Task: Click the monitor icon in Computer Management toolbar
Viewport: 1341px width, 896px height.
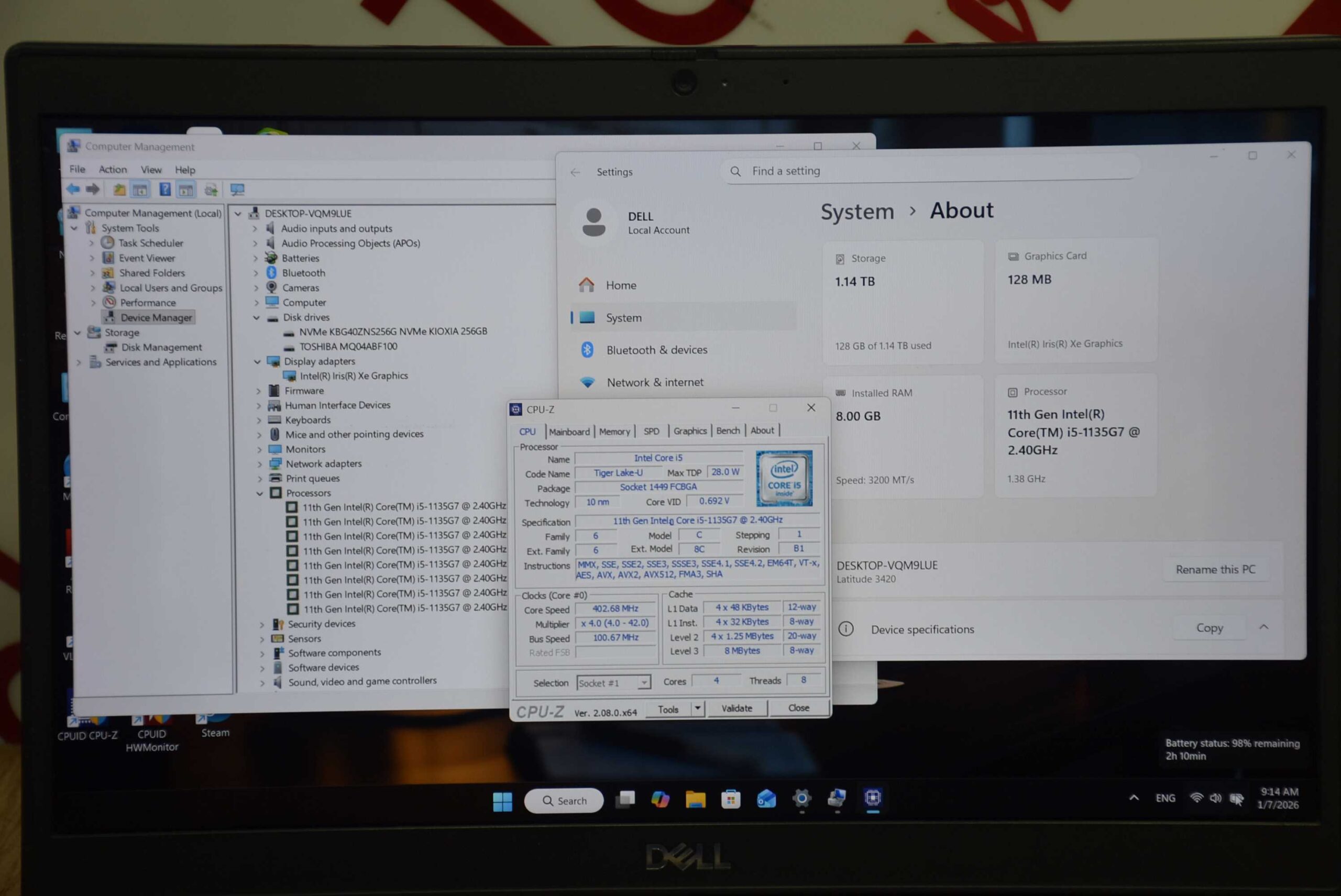Action: pyautogui.click(x=237, y=189)
